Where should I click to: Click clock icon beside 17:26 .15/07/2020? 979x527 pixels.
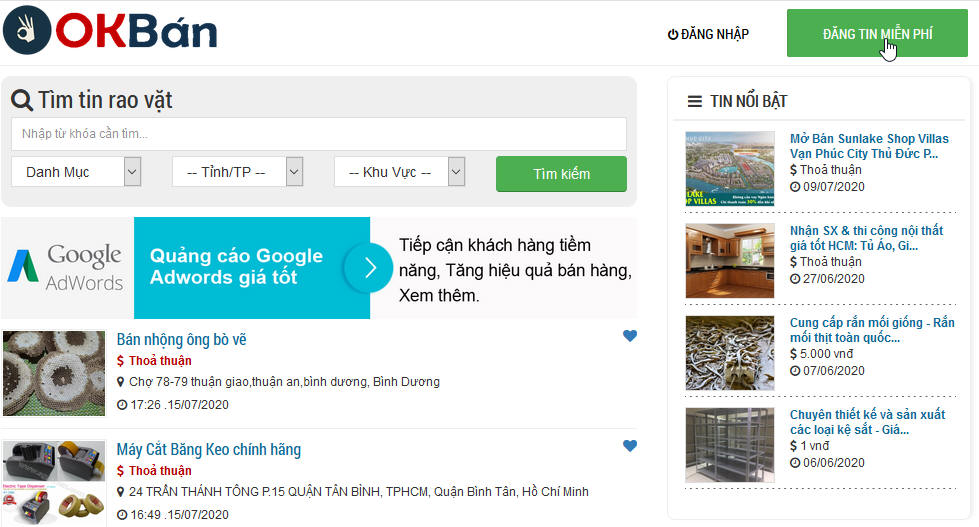click(x=122, y=405)
